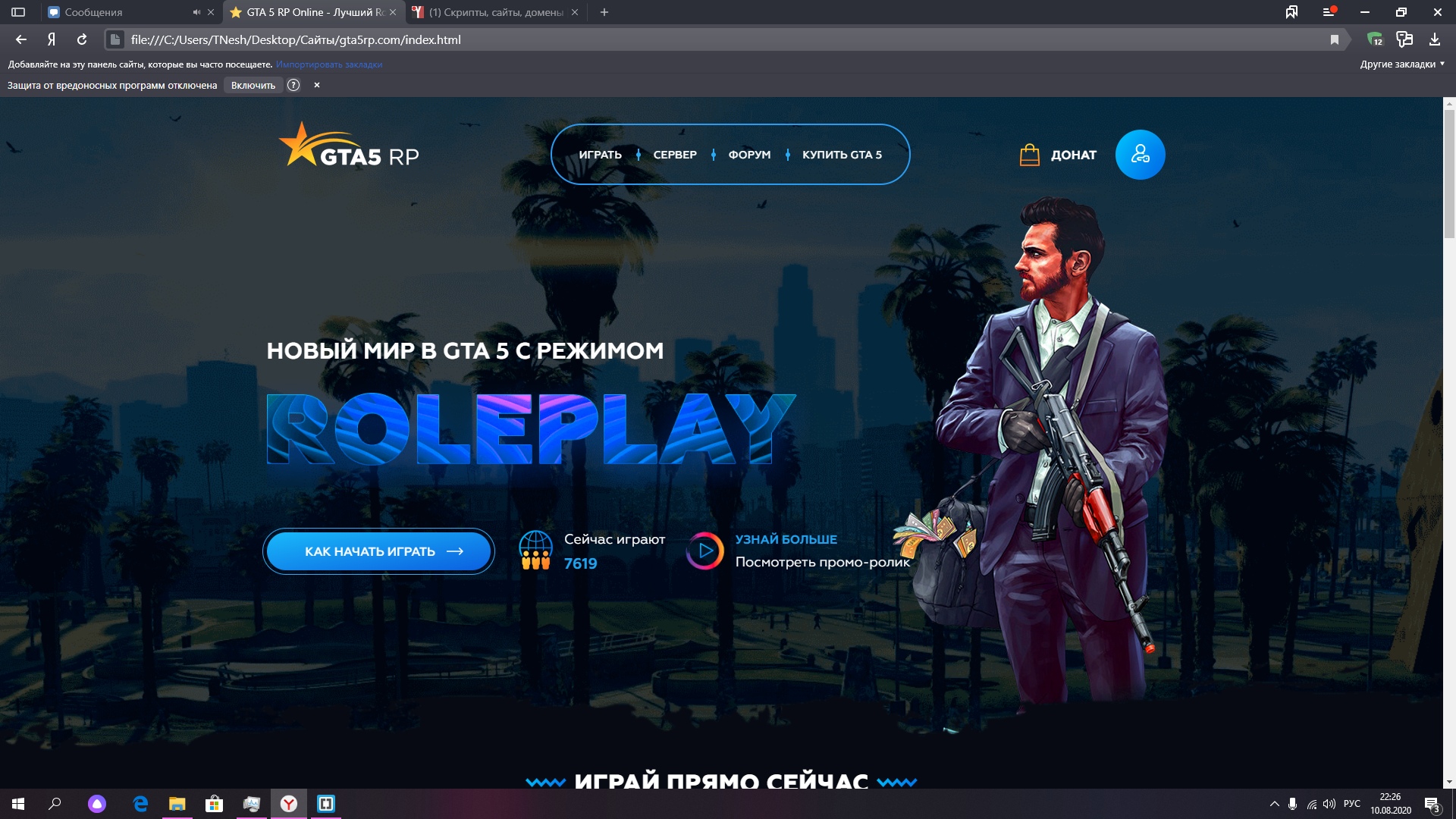1456x819 pixels.
Task: Play the promo video circle icon
Action: 705,551
